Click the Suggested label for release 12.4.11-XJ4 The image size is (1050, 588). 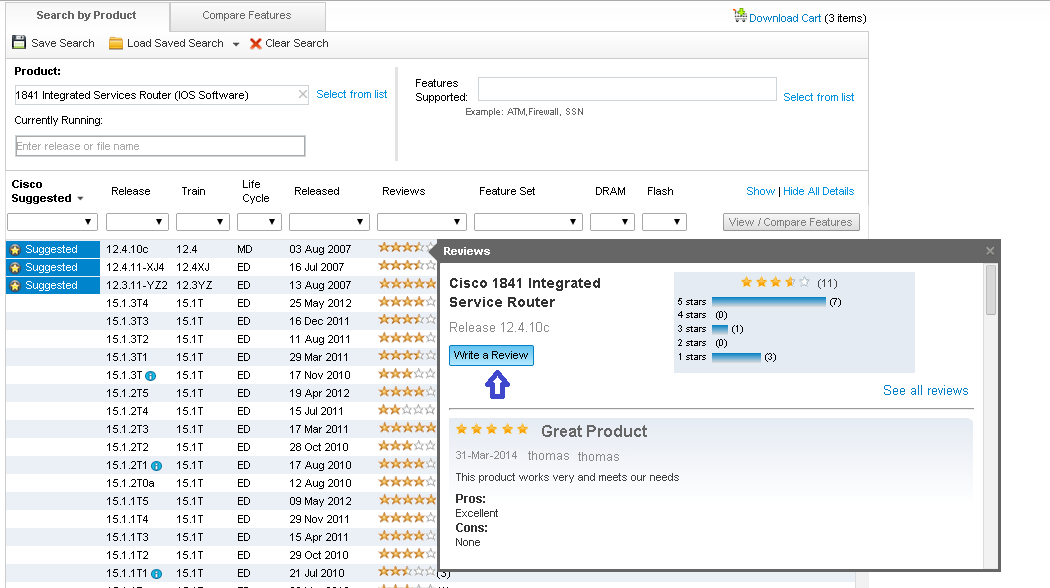[52, 267]
